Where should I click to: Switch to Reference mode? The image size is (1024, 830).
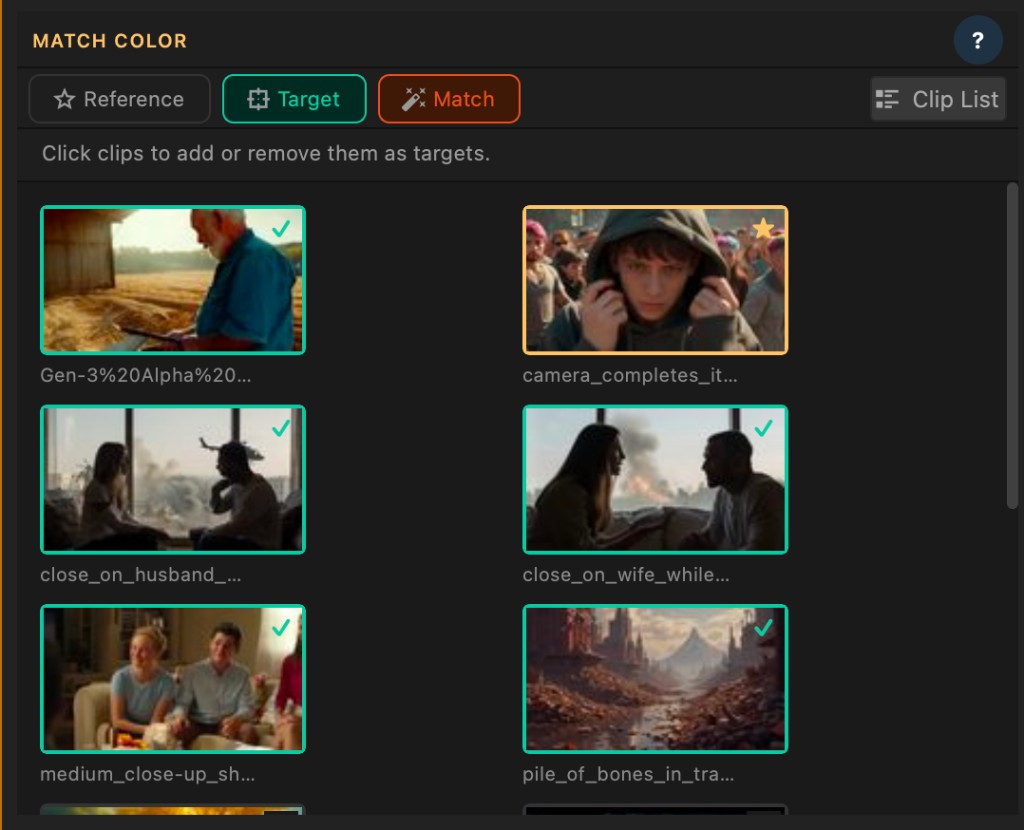pyautogui.click(x=120, y=99)
